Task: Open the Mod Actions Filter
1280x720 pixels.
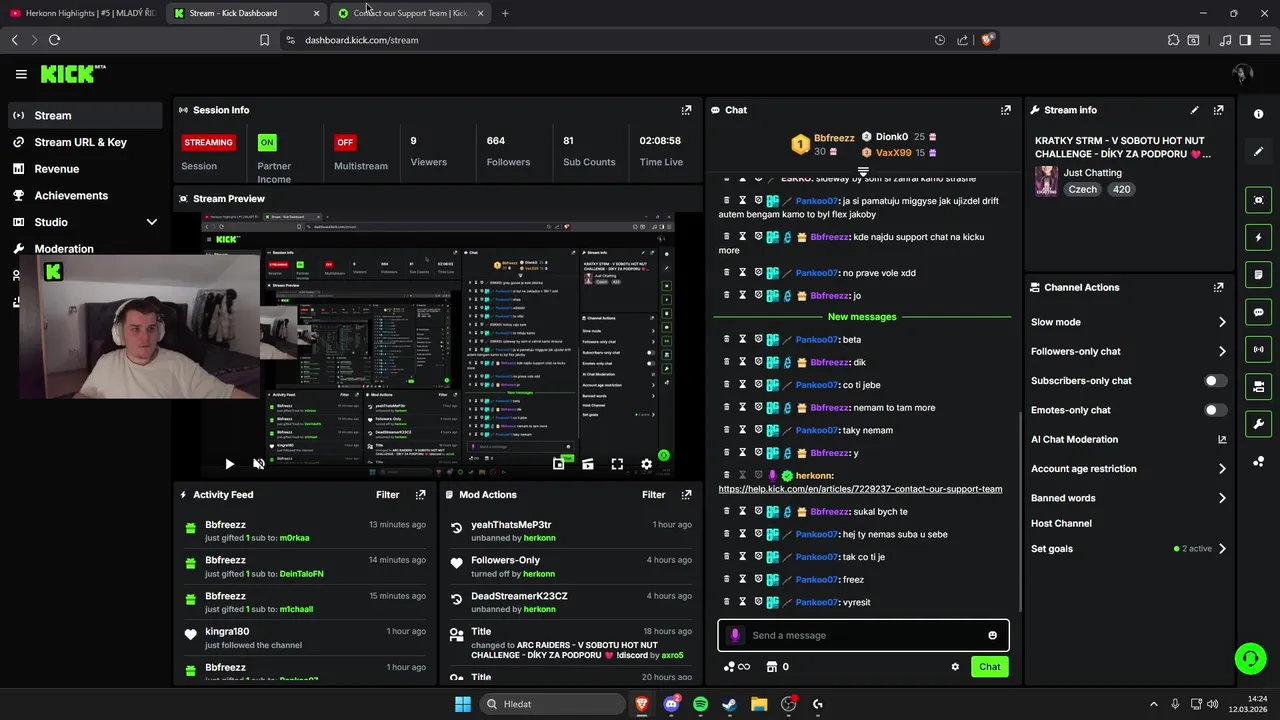Action: (x=653, y=494)
